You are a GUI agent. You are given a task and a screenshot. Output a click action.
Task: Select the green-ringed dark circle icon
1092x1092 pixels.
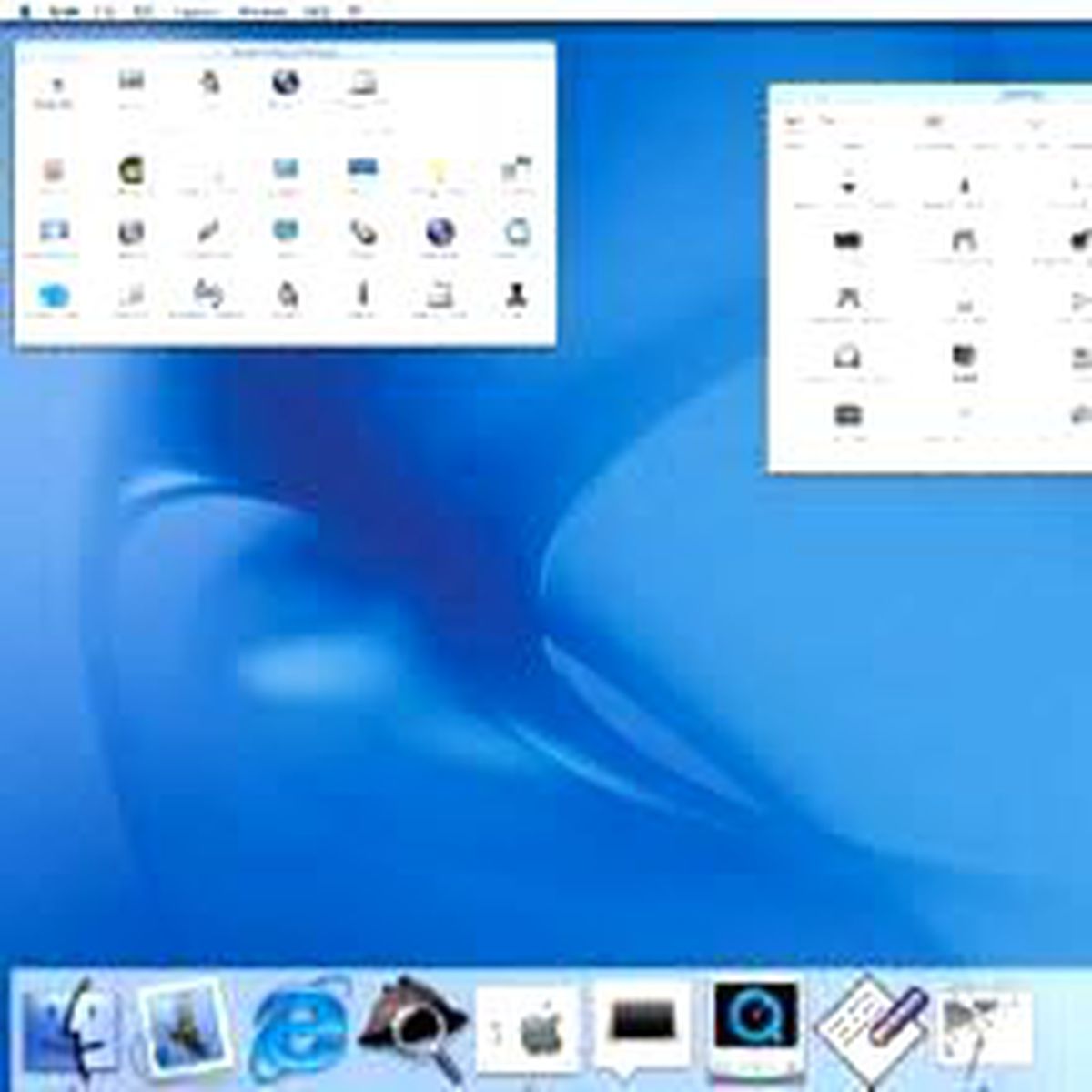tap(131, 172)
